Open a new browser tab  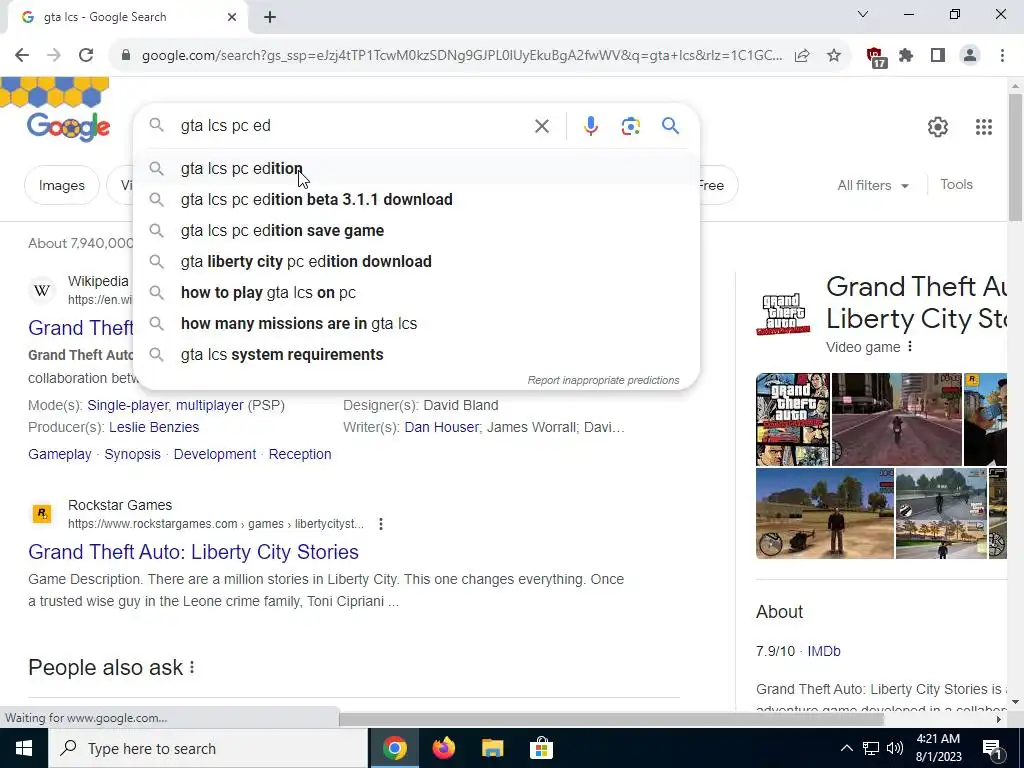[x=270, y=17]
